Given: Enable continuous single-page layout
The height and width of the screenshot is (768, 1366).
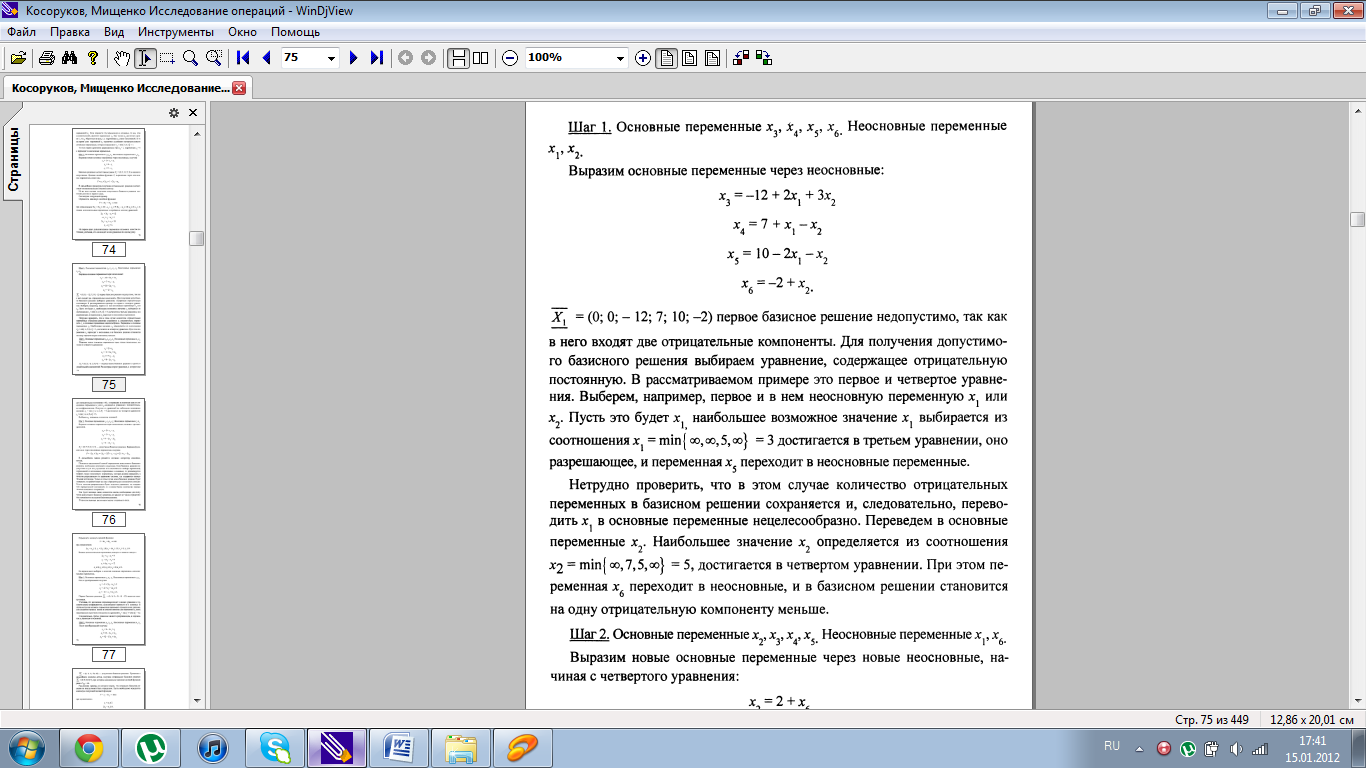Looking at the screenshot, I should click(458, 58).
